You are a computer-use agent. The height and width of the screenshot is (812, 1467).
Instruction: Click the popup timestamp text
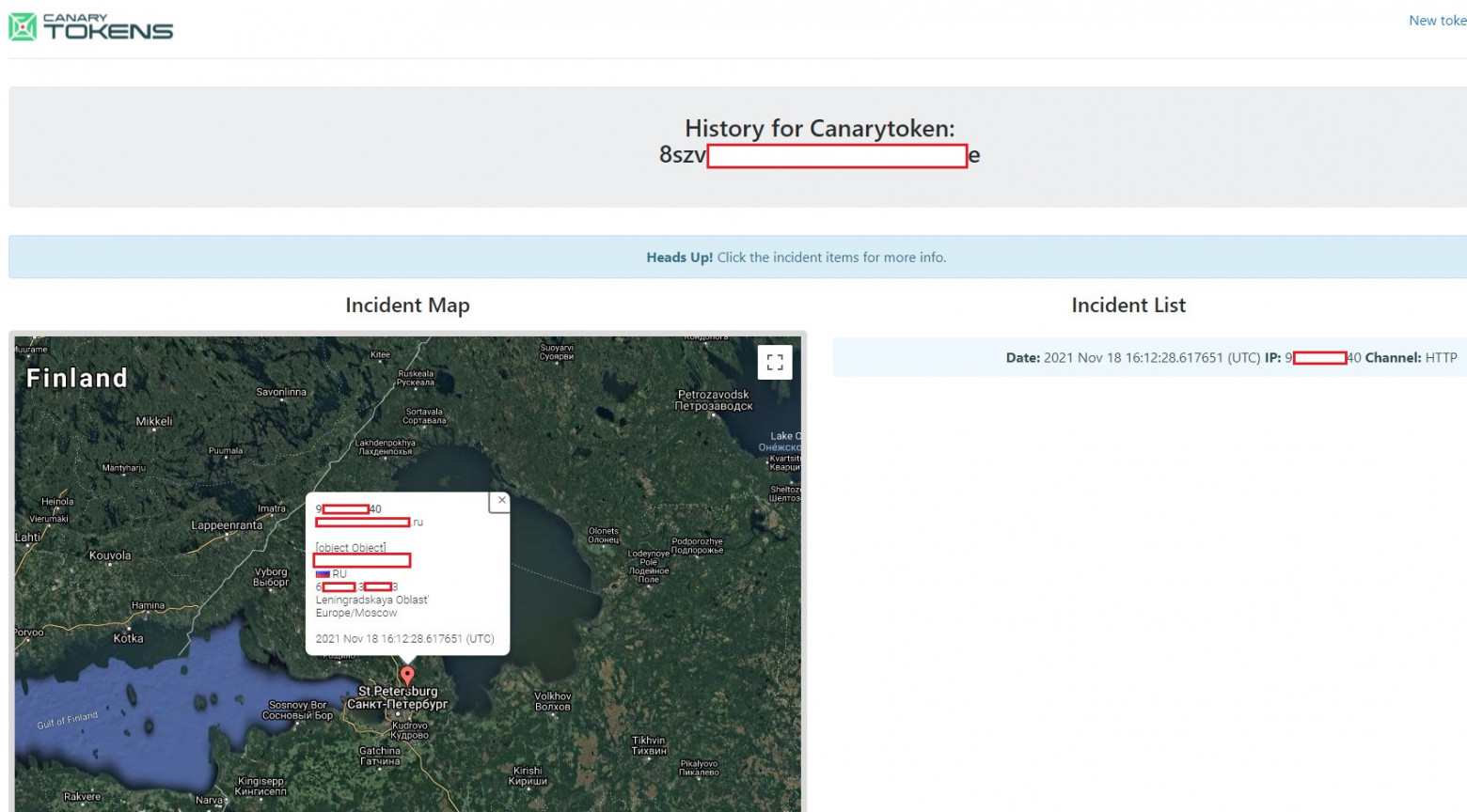point(404,638)
